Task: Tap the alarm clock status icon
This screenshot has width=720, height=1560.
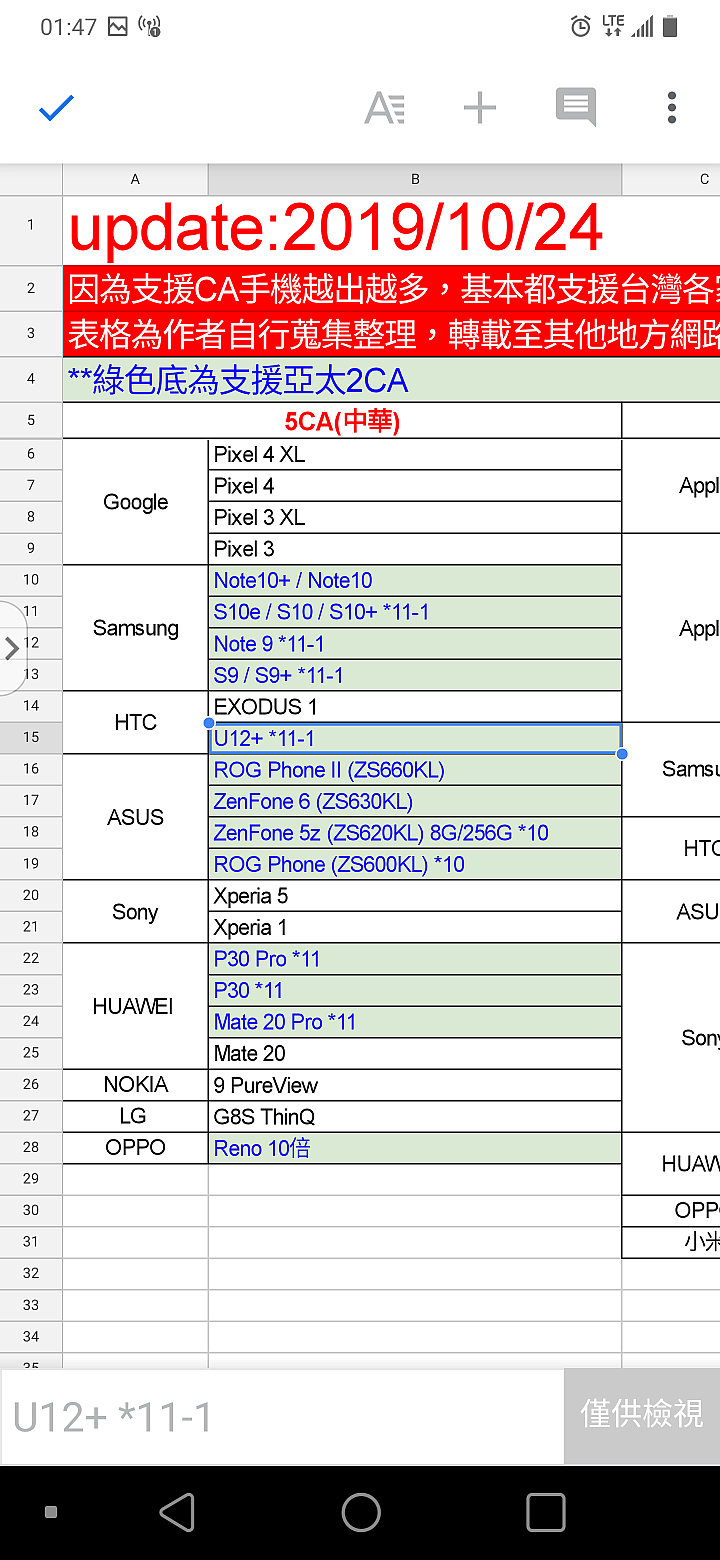Action: [580, 27]
